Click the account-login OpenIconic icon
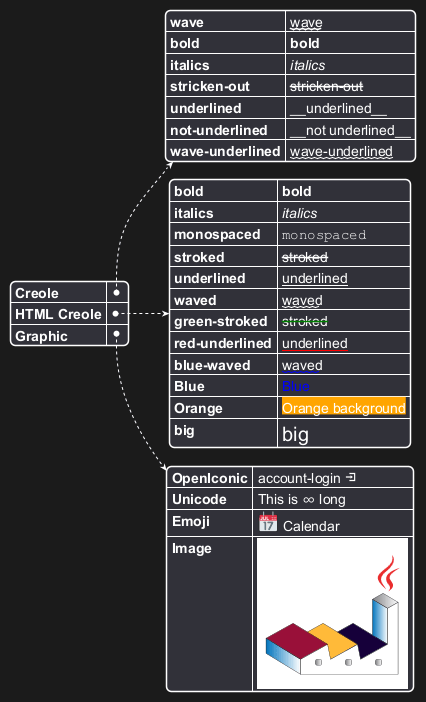The image size is (426, 702). coord(351,478)
